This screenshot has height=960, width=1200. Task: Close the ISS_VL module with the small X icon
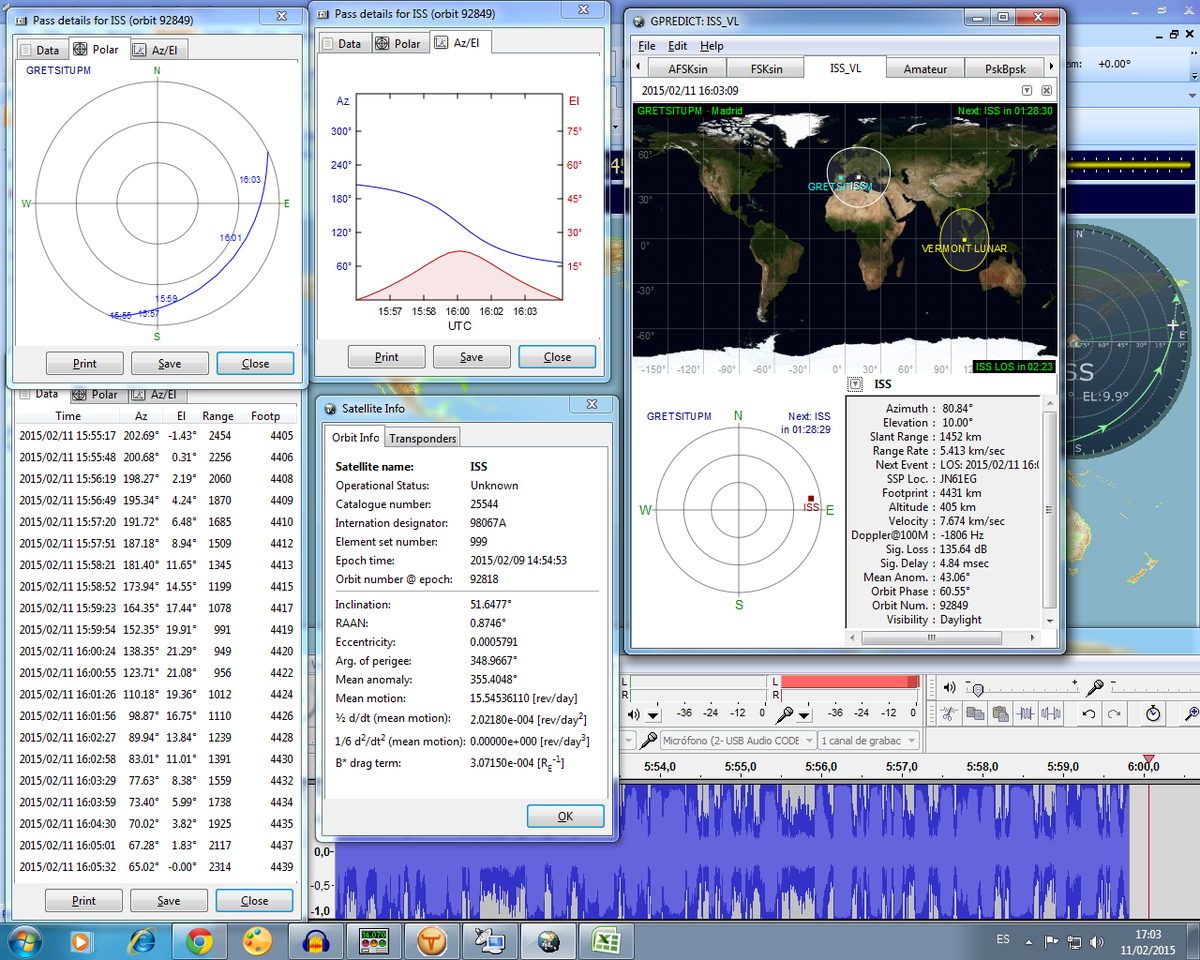1046,90
